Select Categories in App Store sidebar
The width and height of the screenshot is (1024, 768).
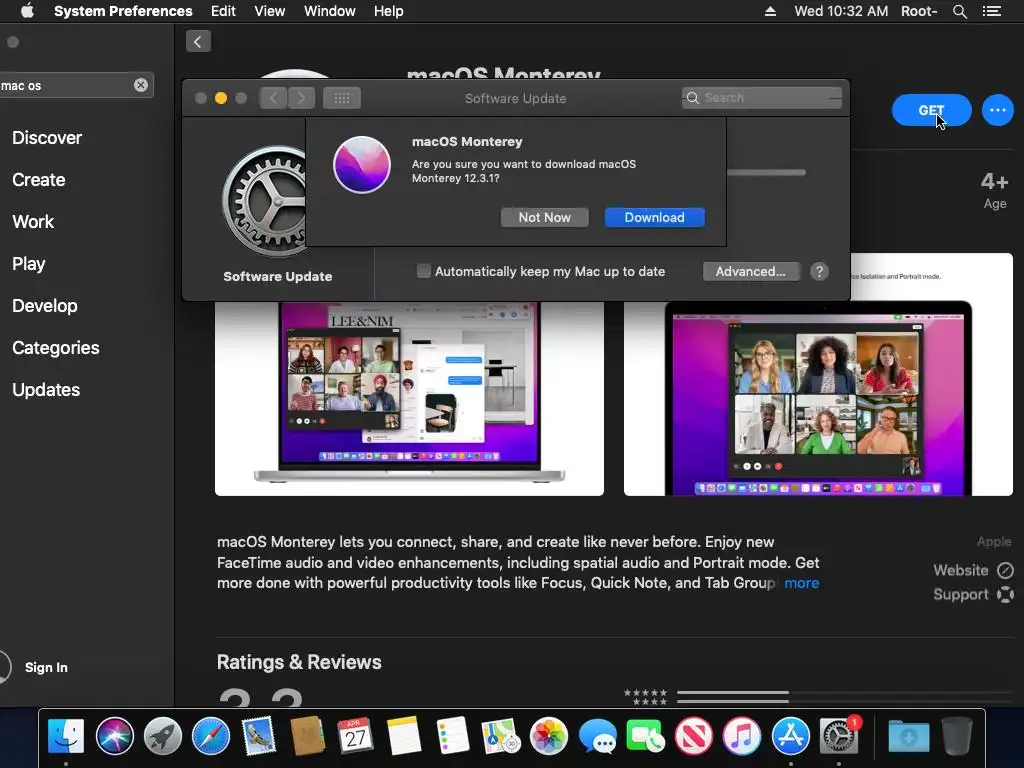click(56, 347)
